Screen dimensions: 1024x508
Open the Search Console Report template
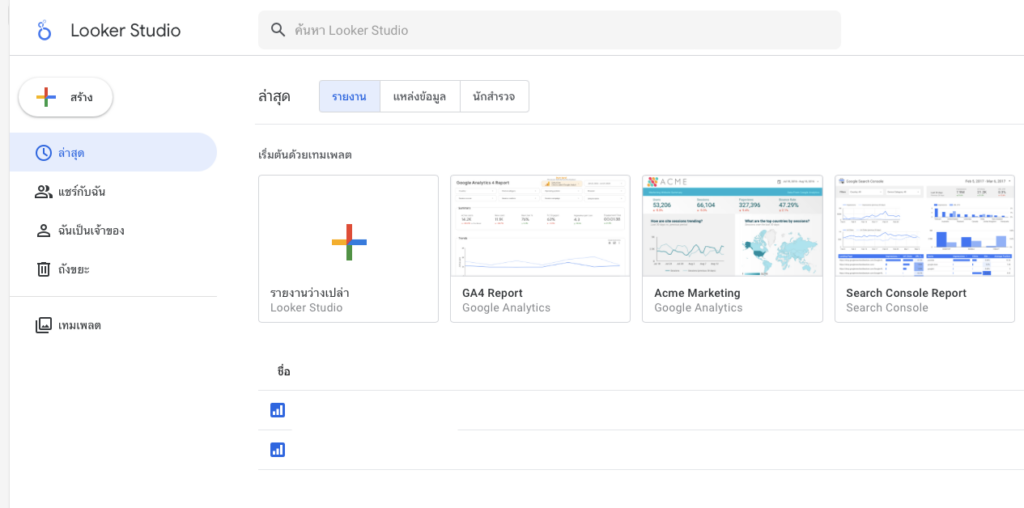(x=924, y=226)
